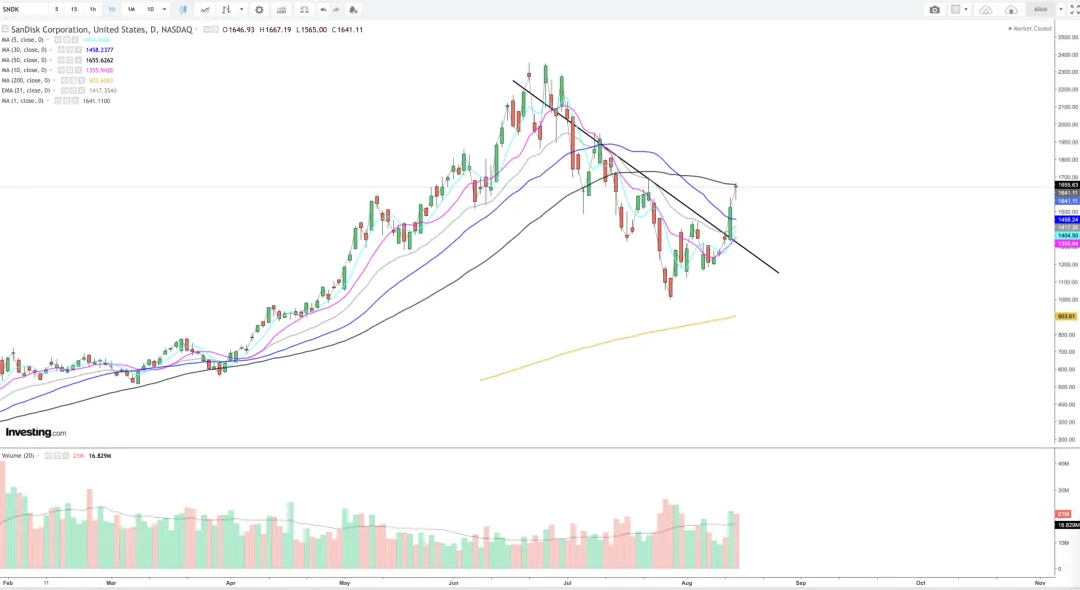1080x590 pixels.
Task: Click the save chart cloud-upload icon
Action: pyautogui.click(x=1011, y=10)
